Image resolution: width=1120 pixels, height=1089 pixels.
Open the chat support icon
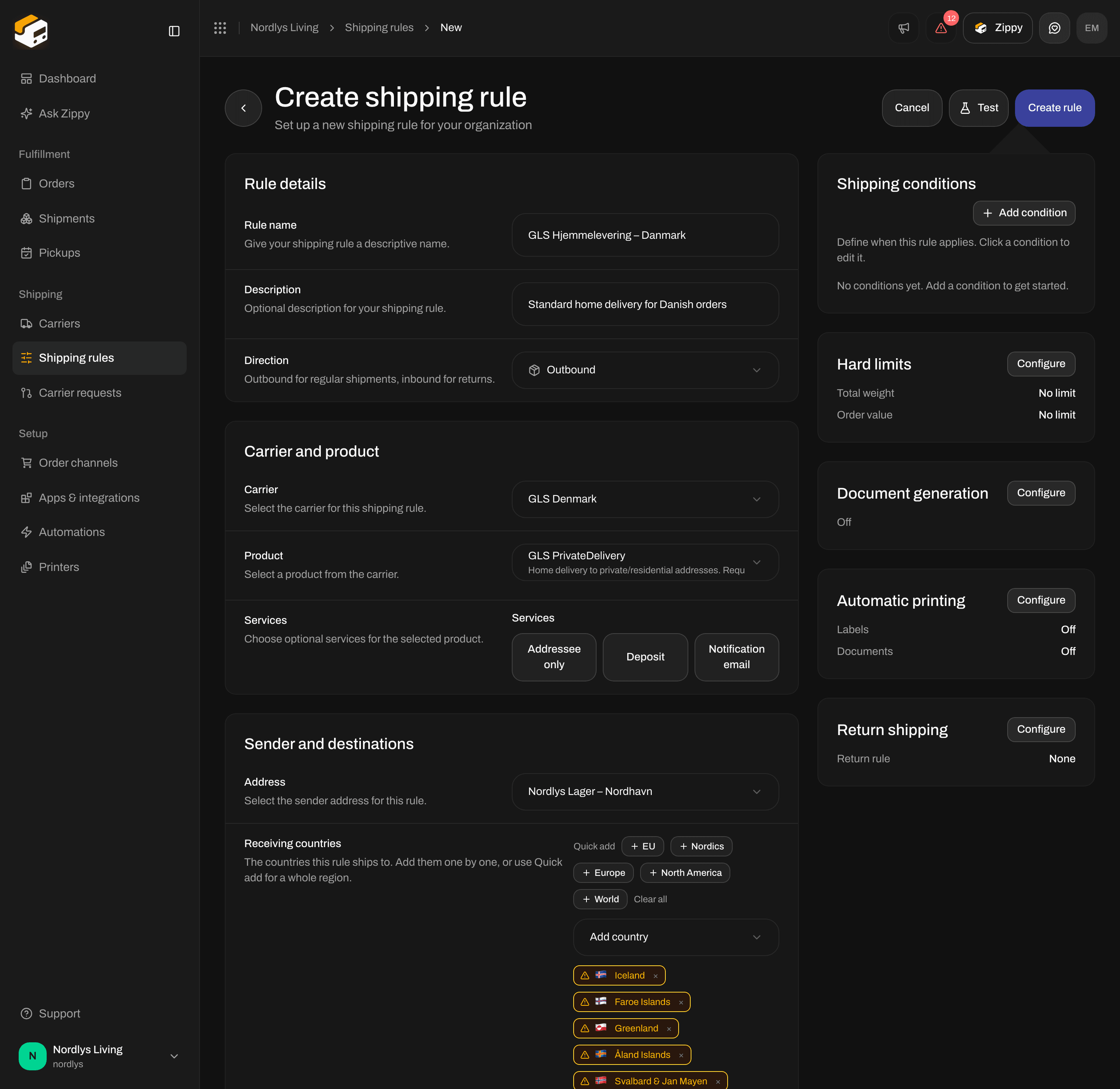tap(1054, 28)
